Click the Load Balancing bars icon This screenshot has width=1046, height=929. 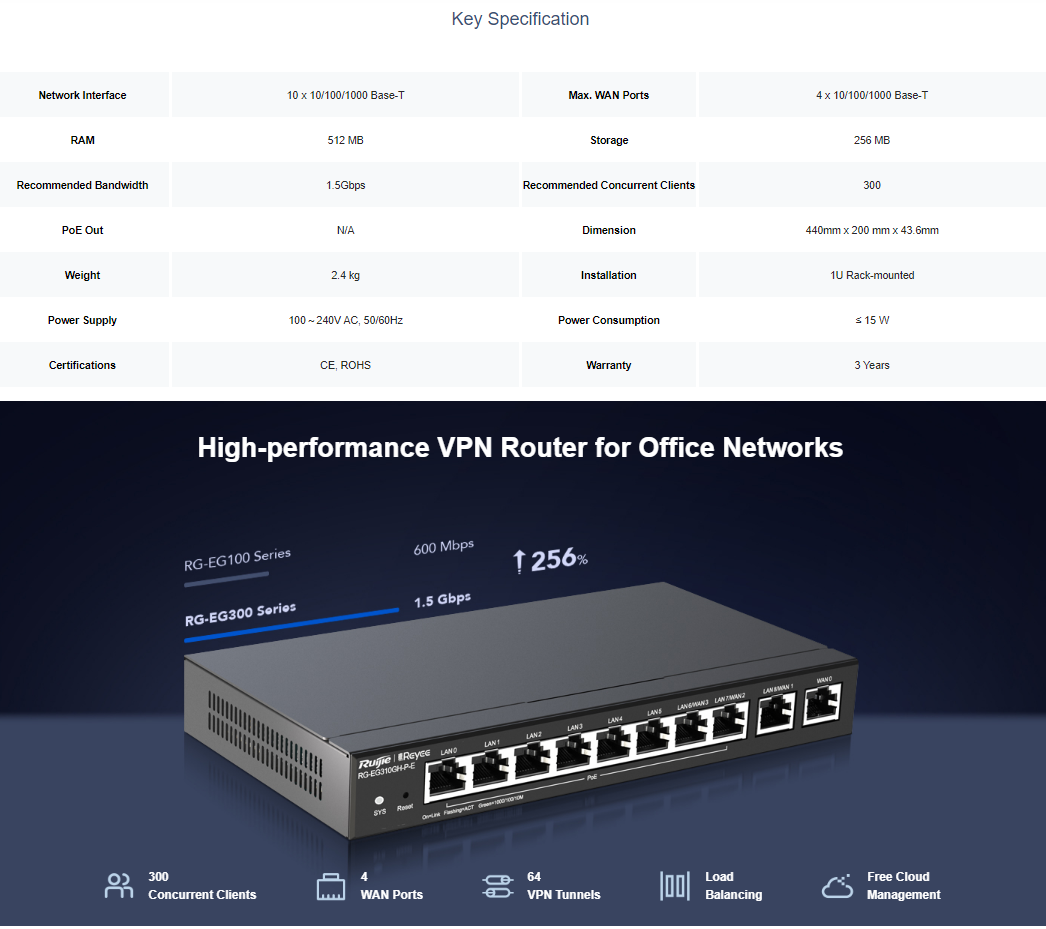[674, 886]
